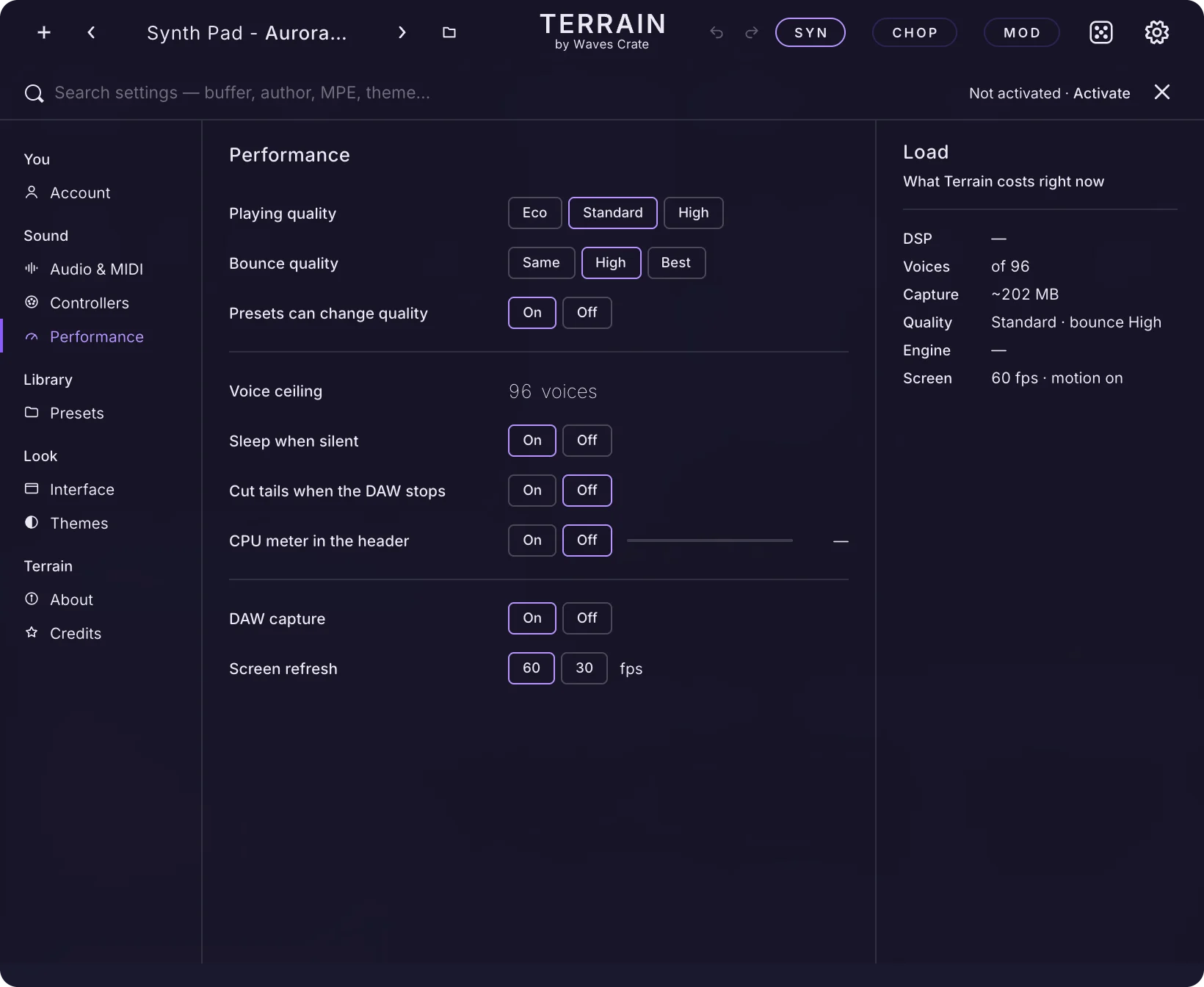Undo the last change
Image resolution: width=1204 pixels, height=987 pixels.
717,32
